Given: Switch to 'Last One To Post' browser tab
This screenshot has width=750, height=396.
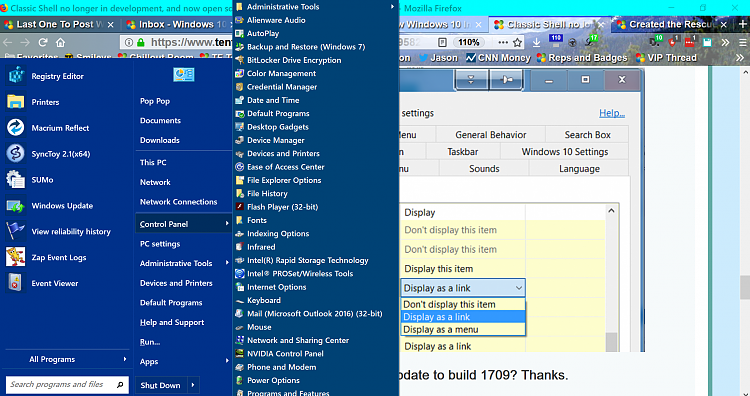Looking at the screenshot, I should pyautogui.click(x=59, y=24).
